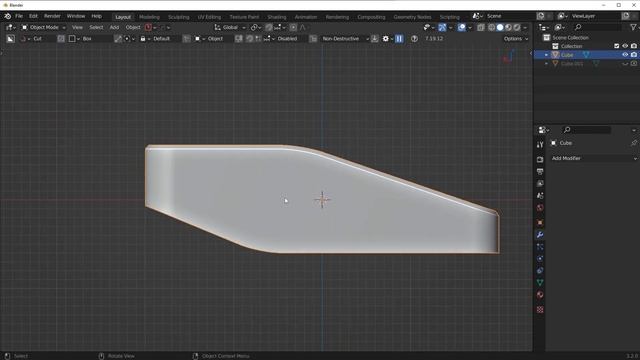
Task: Click the outliner search field
Action: (597, 27)
